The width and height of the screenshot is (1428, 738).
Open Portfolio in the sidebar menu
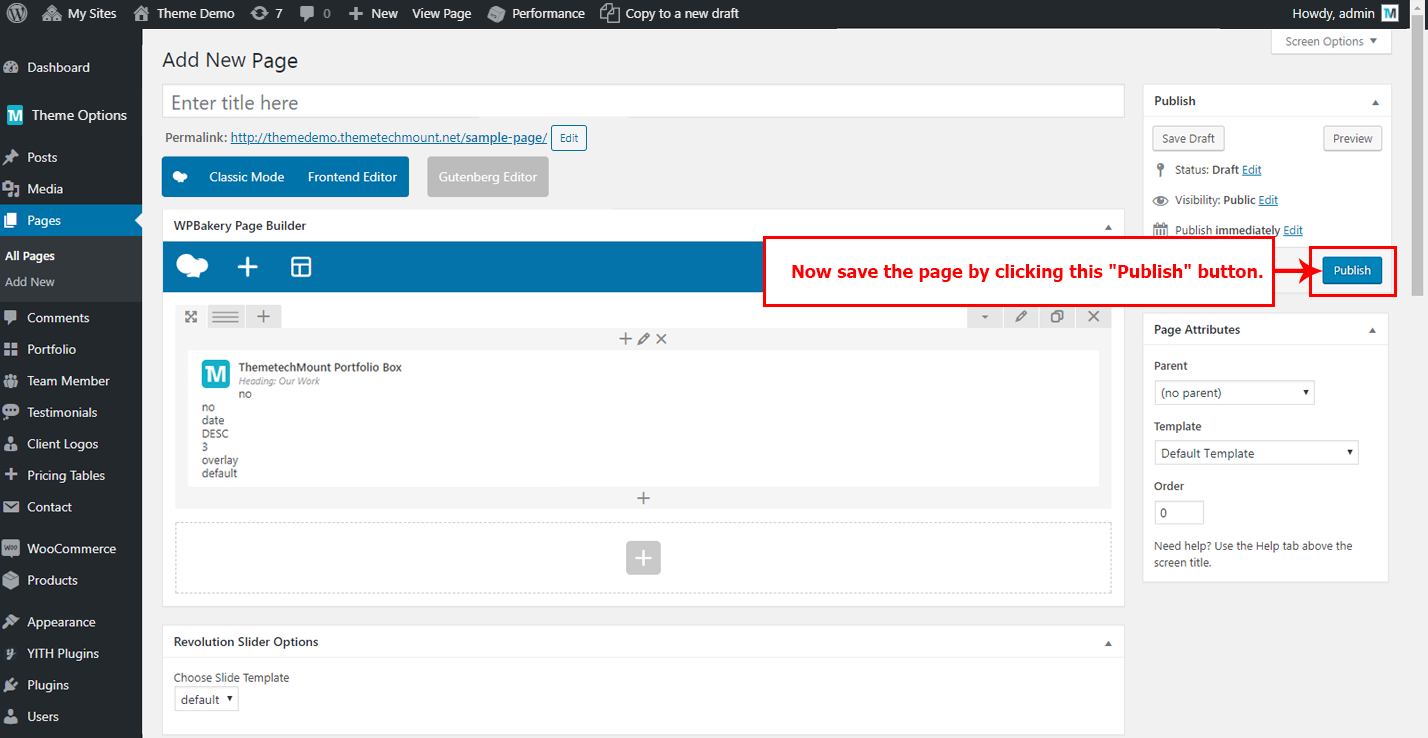[x=51, y=349]
